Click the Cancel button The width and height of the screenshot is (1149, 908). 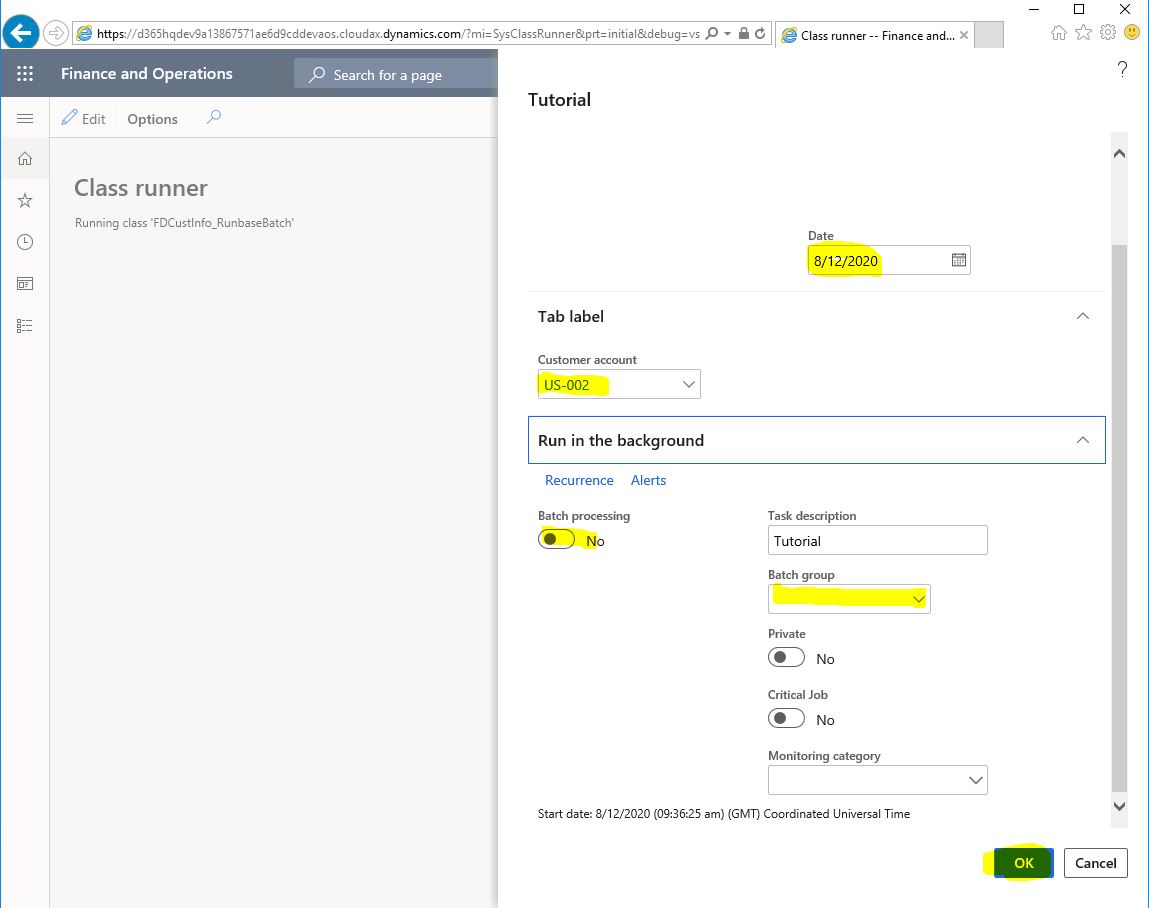coord(1096,863)
